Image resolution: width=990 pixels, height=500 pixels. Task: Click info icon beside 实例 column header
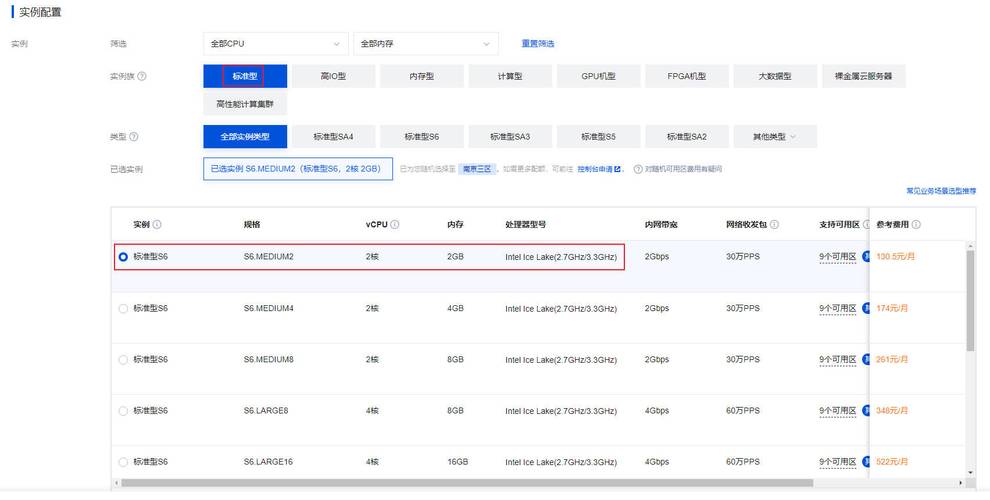pyautogui.click(x=157, y=225)
